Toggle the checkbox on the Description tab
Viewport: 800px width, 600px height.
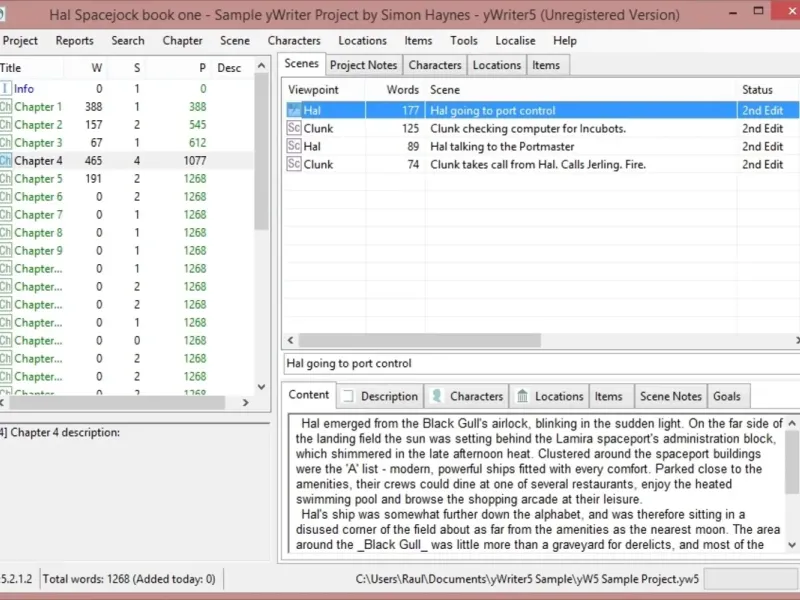[347, 396]
